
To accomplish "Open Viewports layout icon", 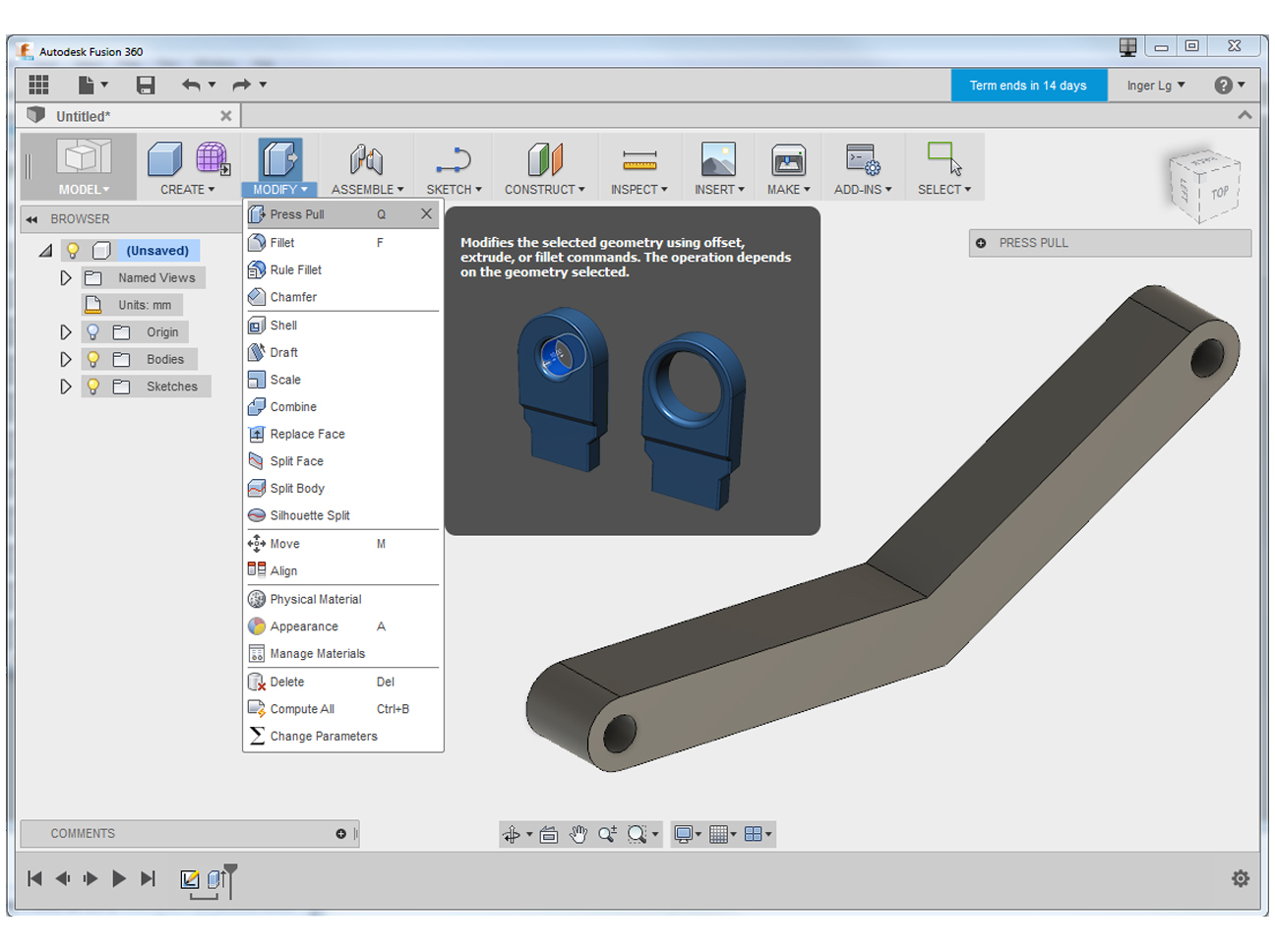I will click(x=754, y=834).
